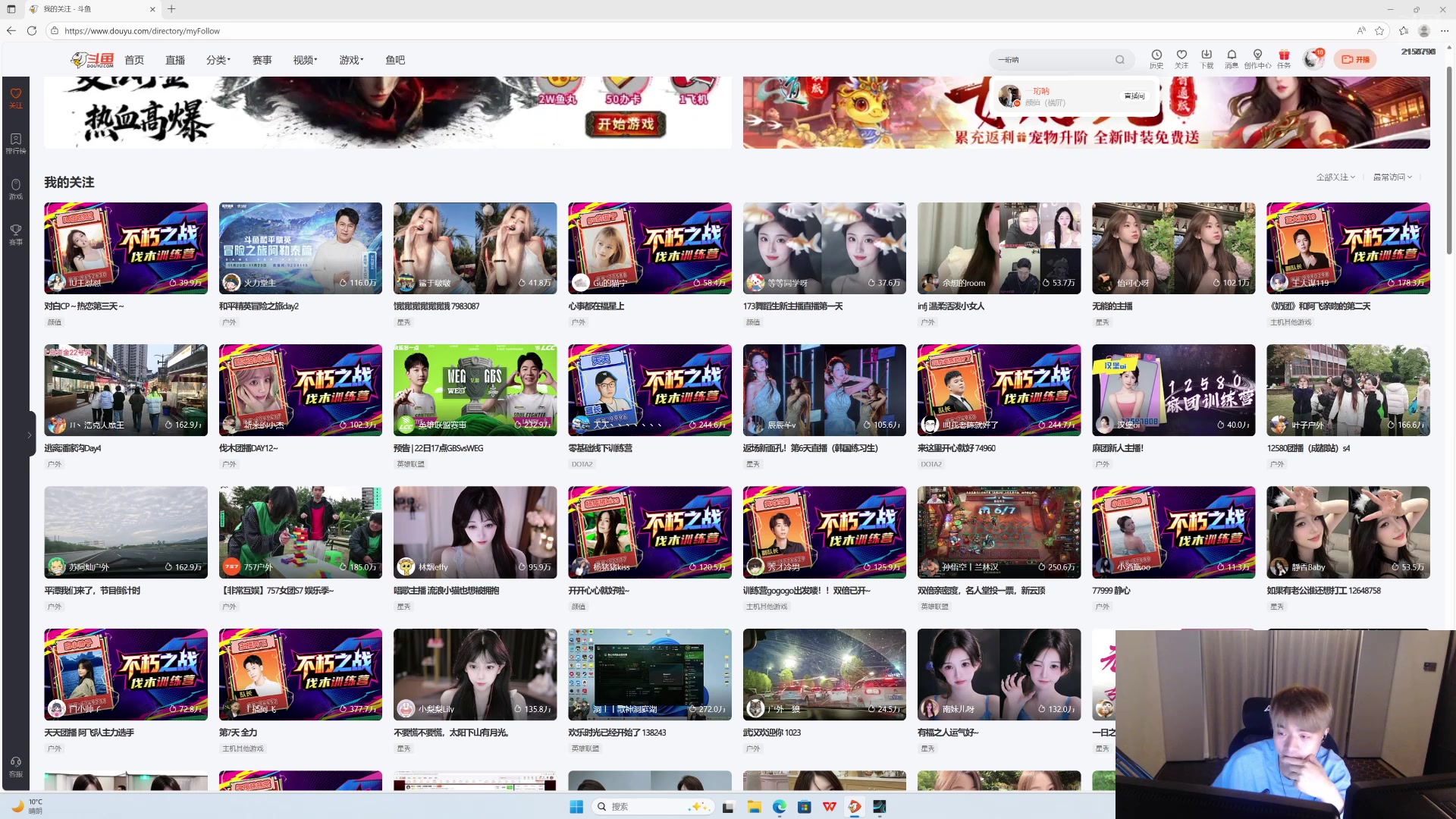
Task: Open 鱼吧 in top navigation
Action: [x=395, y=60]
